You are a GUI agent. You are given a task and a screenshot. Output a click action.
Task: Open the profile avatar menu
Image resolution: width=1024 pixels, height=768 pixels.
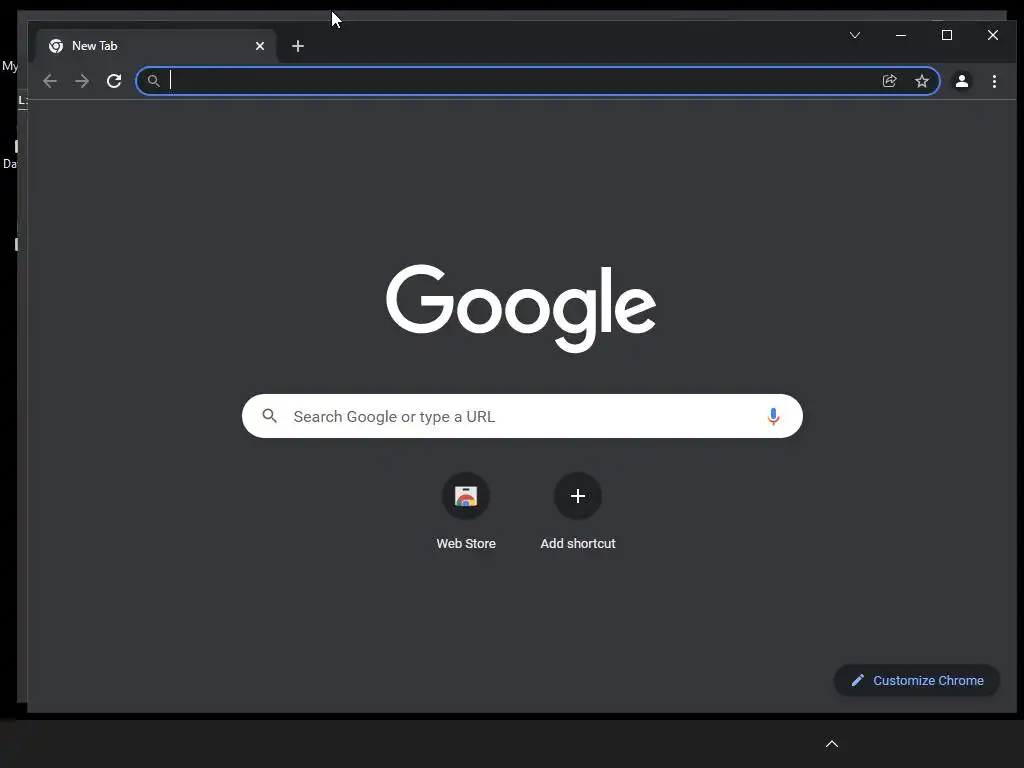tap(961, 81)
